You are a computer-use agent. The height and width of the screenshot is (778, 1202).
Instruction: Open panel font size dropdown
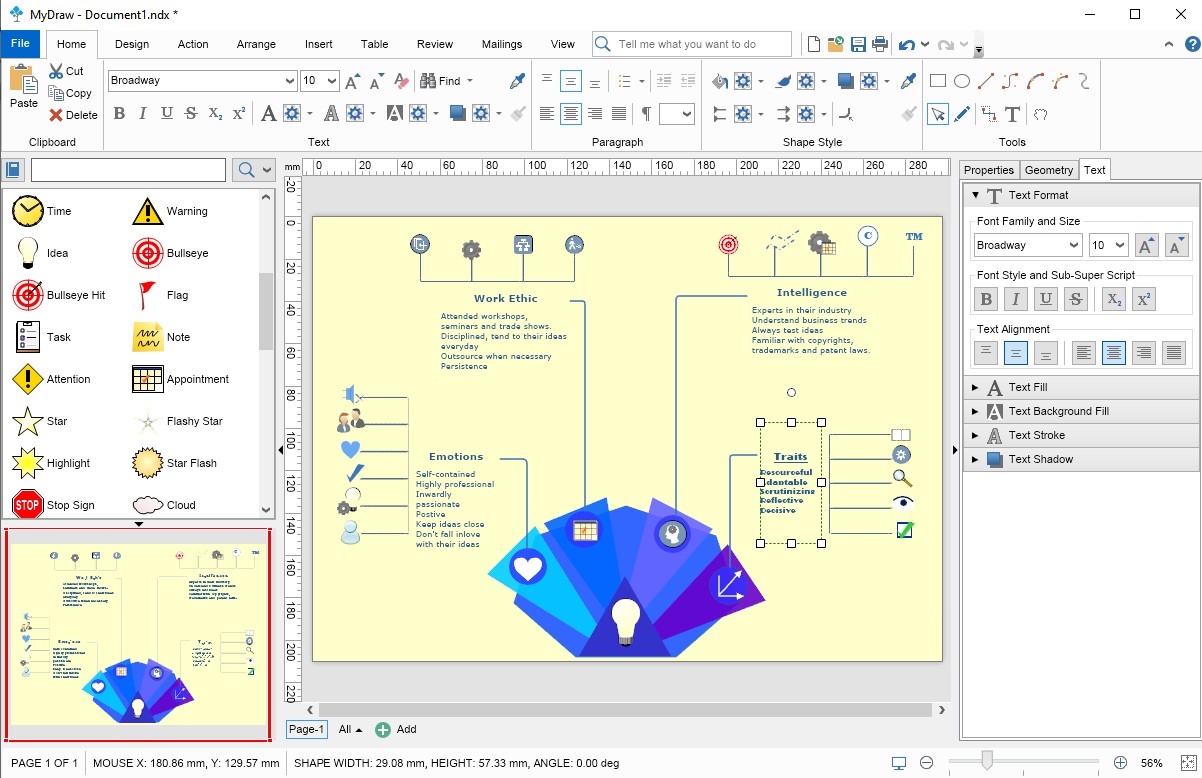1121,245
